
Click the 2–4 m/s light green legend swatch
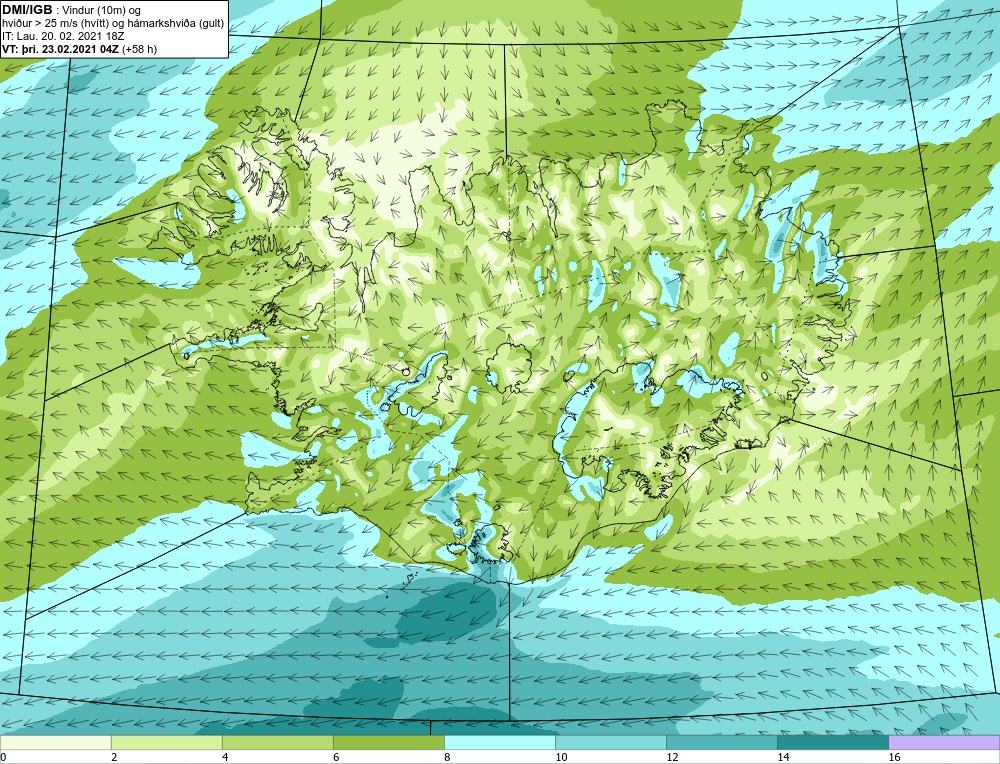(166, 742)
